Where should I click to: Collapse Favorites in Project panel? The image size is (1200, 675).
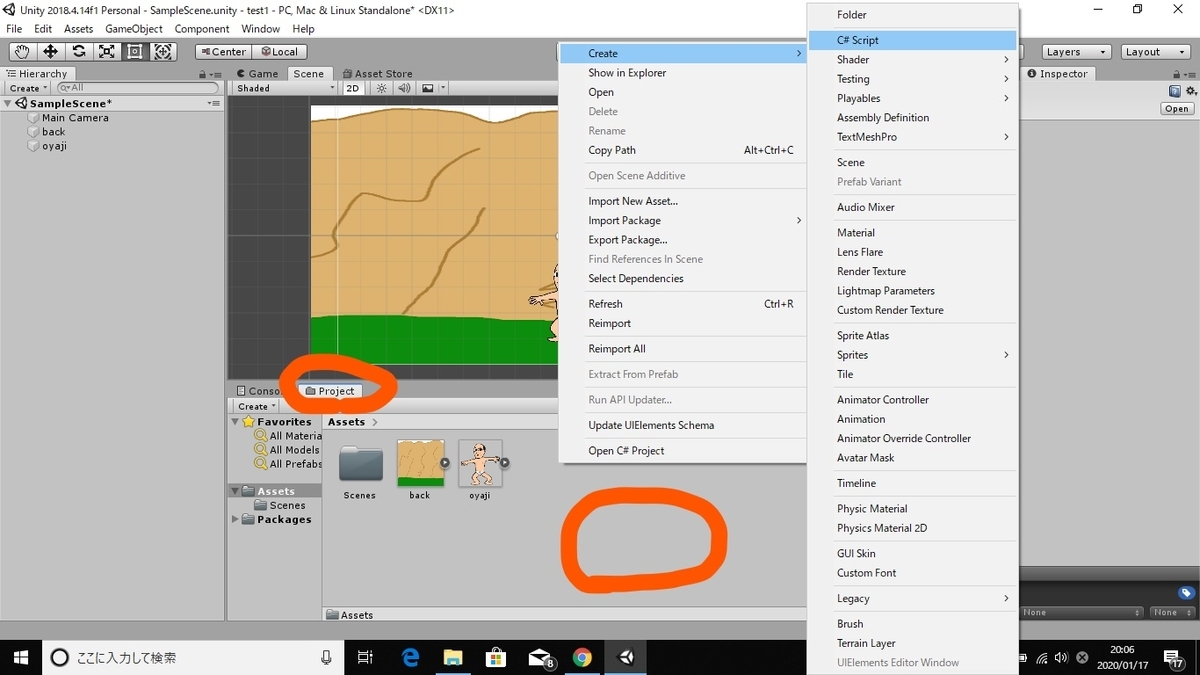tap(237, 422)
